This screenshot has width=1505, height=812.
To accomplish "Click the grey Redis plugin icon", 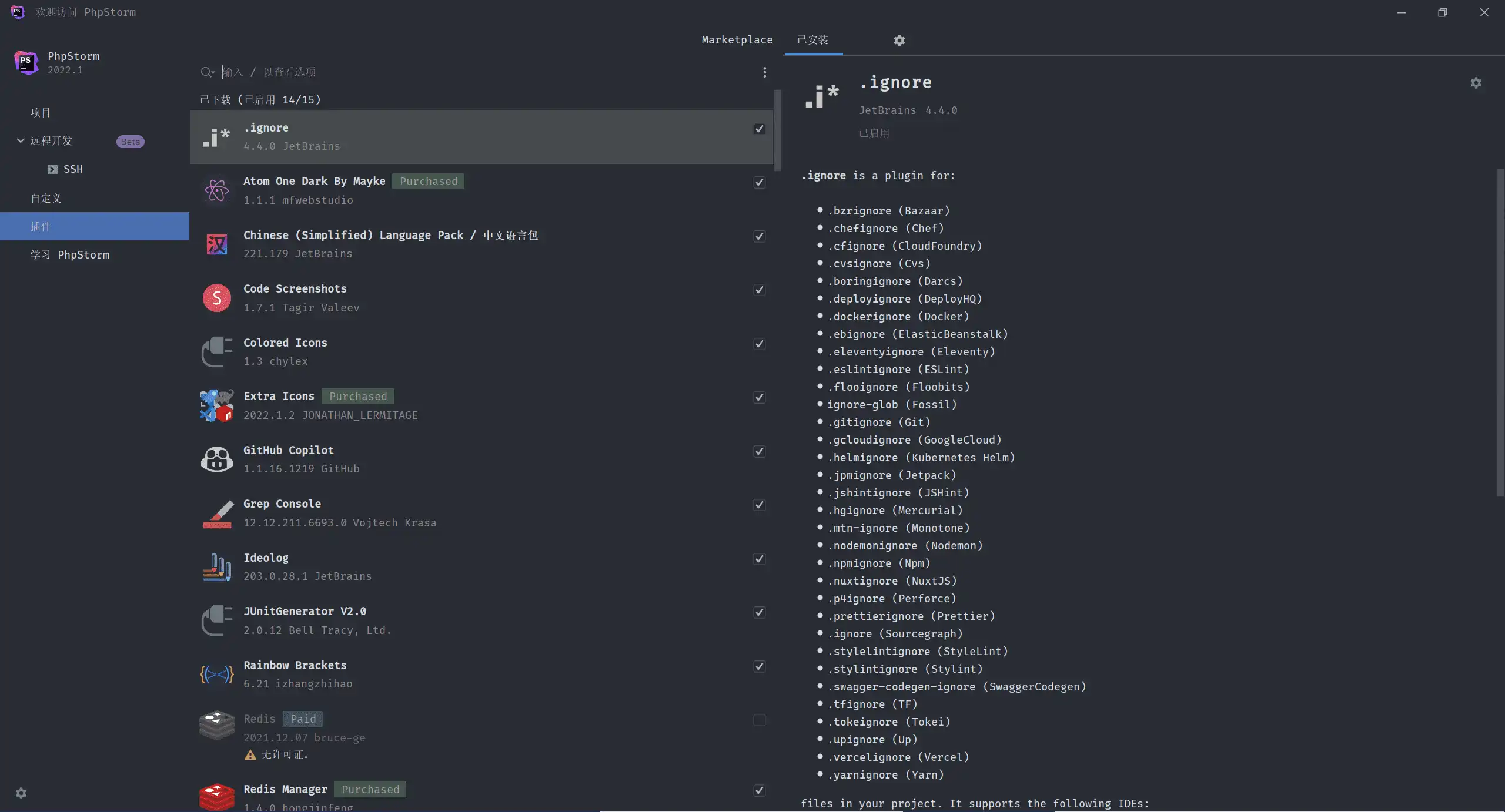I will click(217, 725).
